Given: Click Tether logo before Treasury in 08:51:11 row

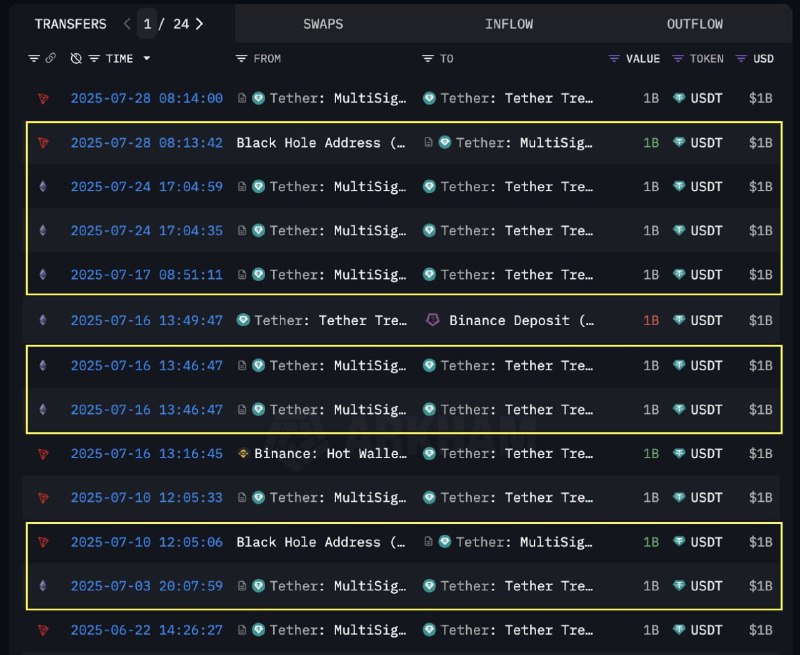Looking at the screenshot, I should (430, 274).
